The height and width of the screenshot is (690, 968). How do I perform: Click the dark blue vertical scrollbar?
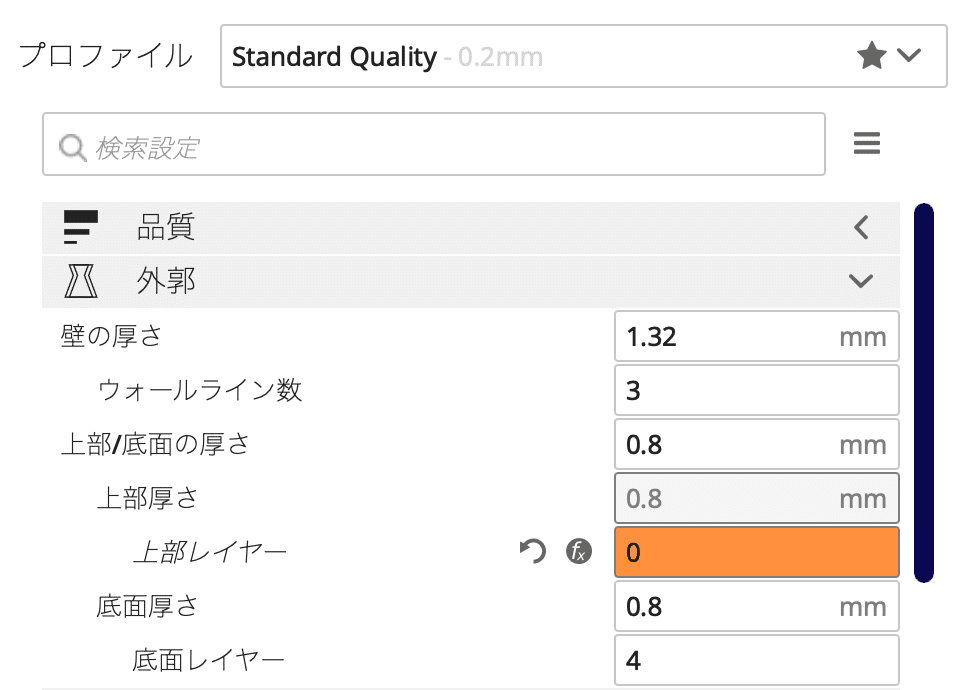[x=923, y=392]
